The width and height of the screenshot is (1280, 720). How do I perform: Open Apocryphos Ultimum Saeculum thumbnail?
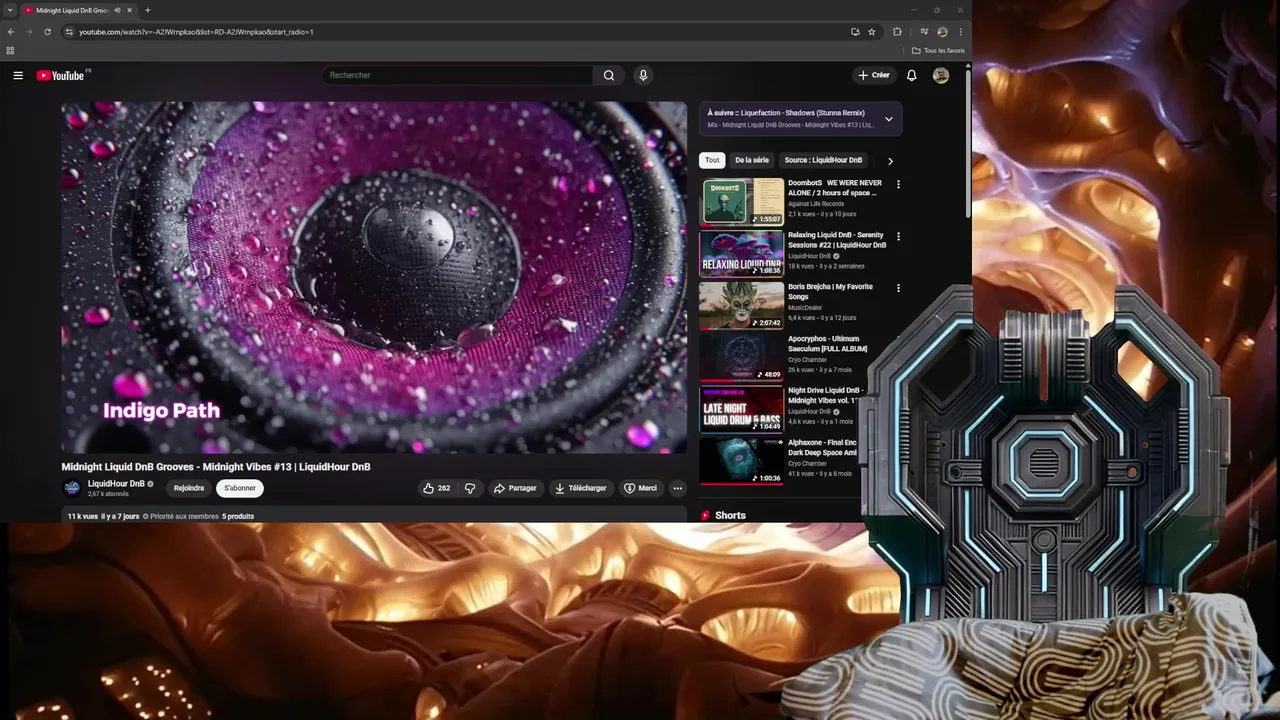(741, 357)
